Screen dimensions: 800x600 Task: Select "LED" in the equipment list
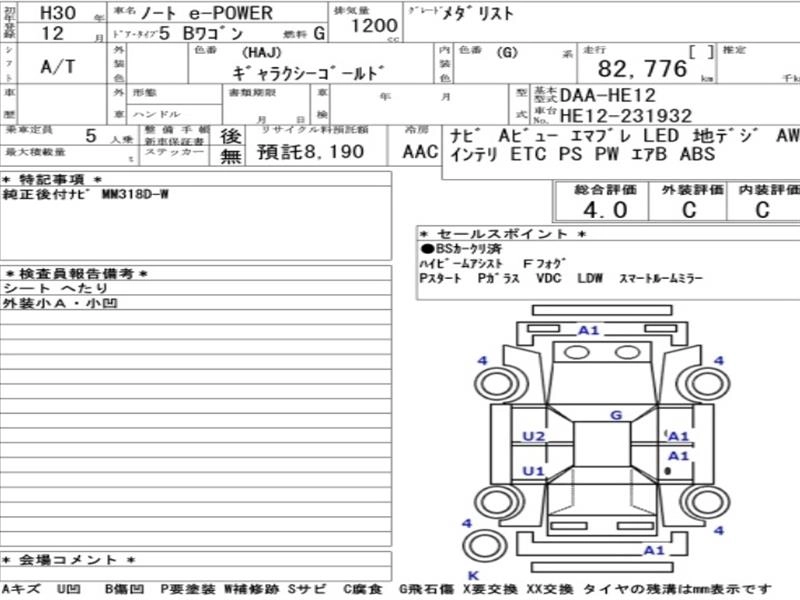[x=661, y=136]
